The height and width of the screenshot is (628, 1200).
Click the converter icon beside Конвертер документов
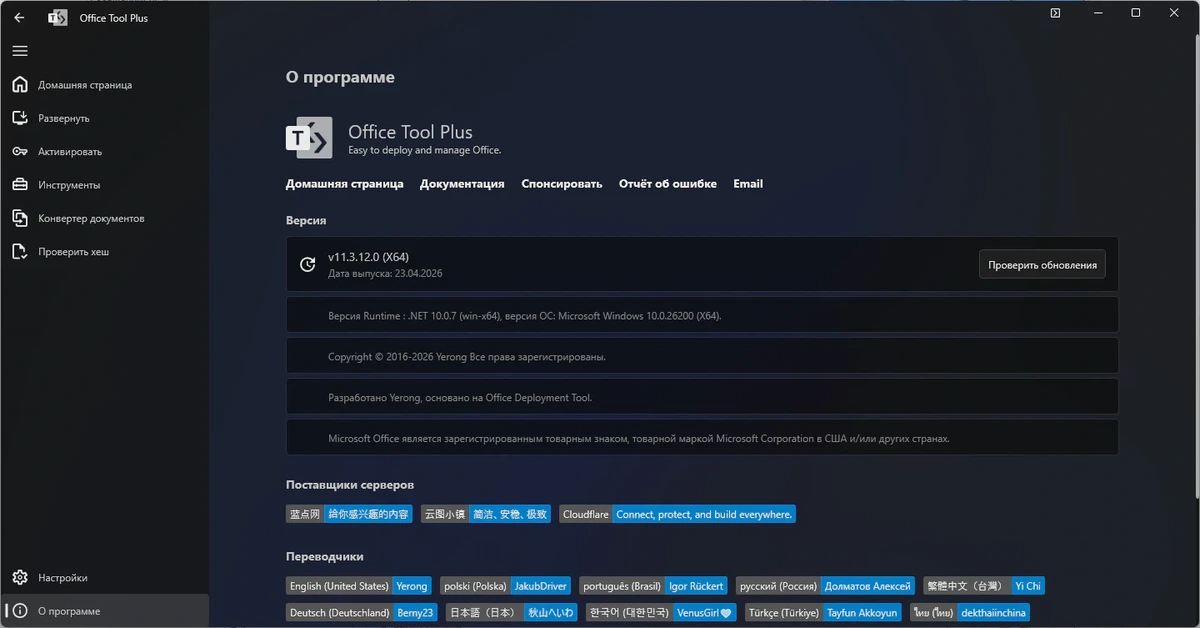coord(20,218)
